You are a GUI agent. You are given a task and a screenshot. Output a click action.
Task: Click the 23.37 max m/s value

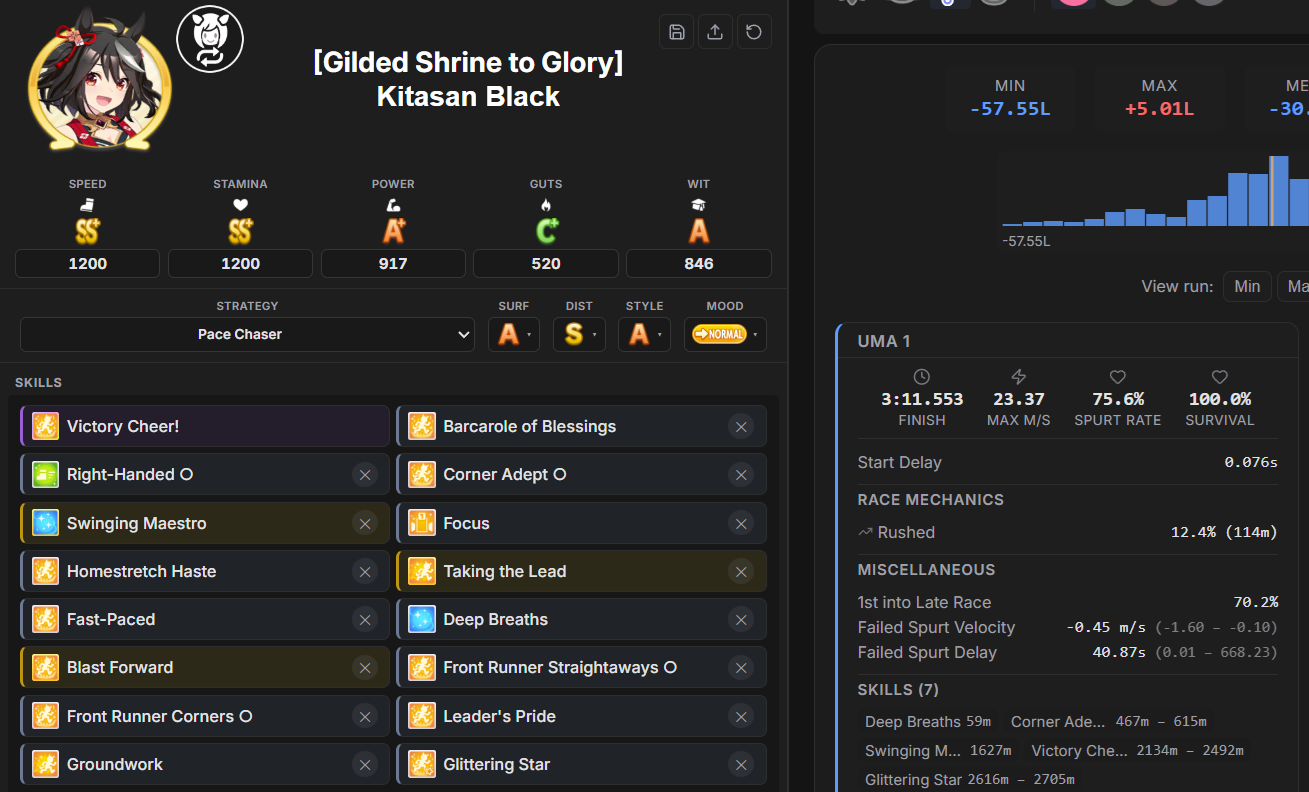click(1019, 399)
